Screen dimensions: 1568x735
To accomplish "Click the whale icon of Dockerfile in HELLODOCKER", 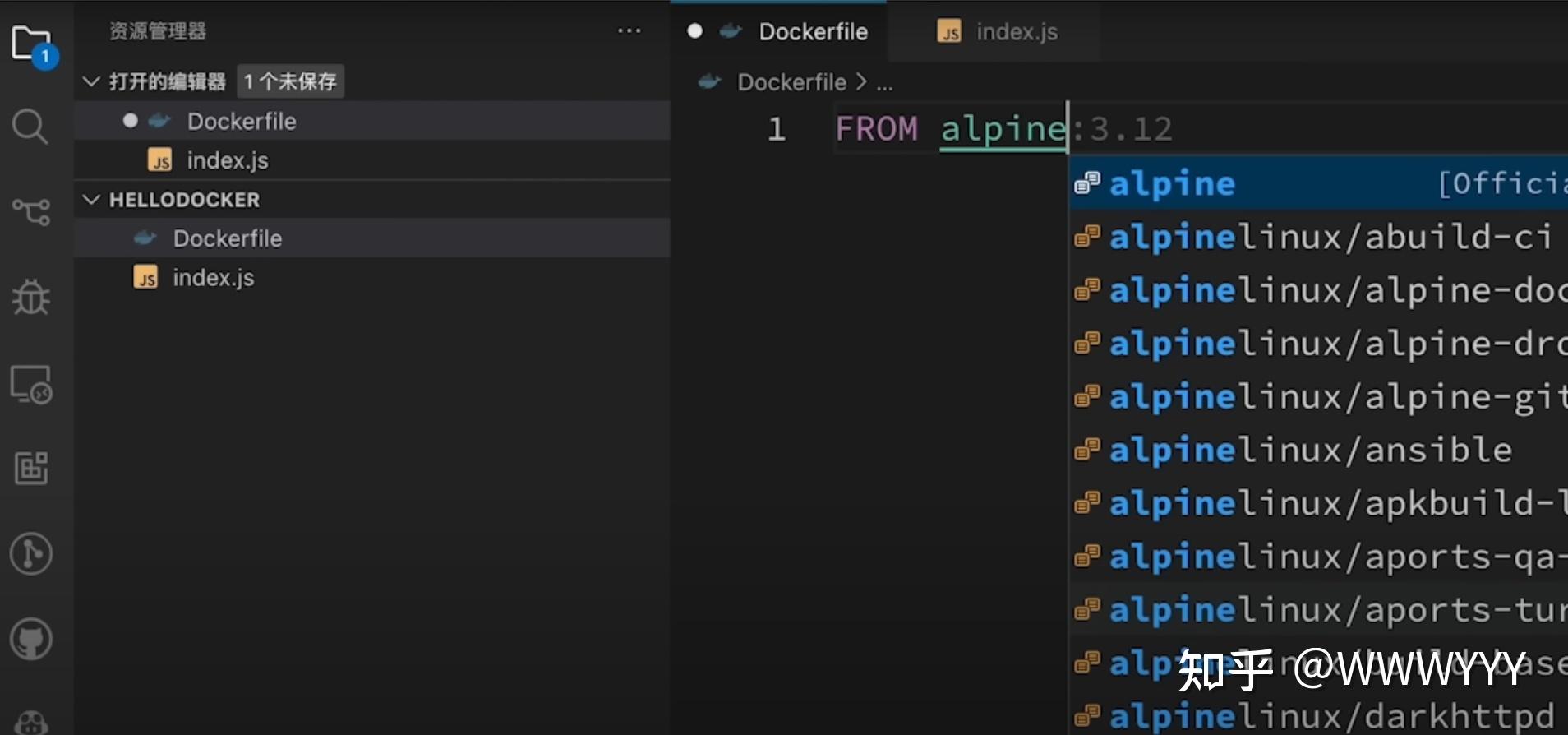I will tap(145, 238).
